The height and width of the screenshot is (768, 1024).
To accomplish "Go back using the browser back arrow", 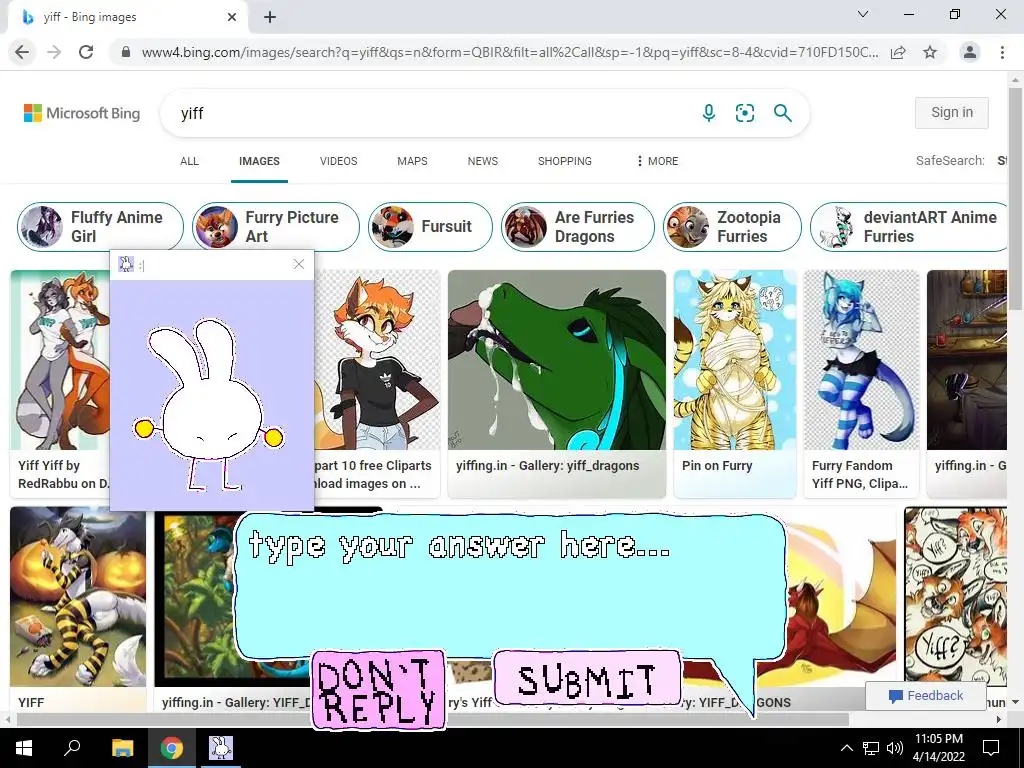I will 22,52.
